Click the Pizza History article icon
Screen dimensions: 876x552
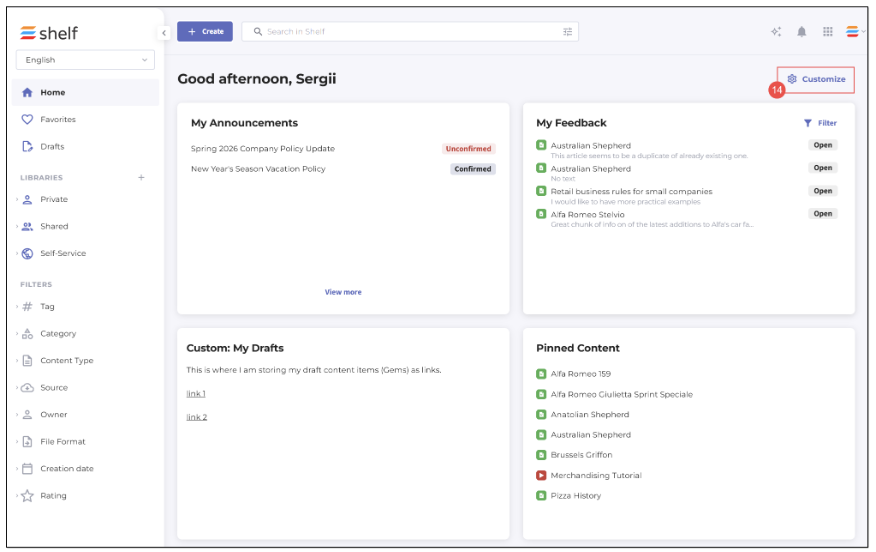coord(541,496)
